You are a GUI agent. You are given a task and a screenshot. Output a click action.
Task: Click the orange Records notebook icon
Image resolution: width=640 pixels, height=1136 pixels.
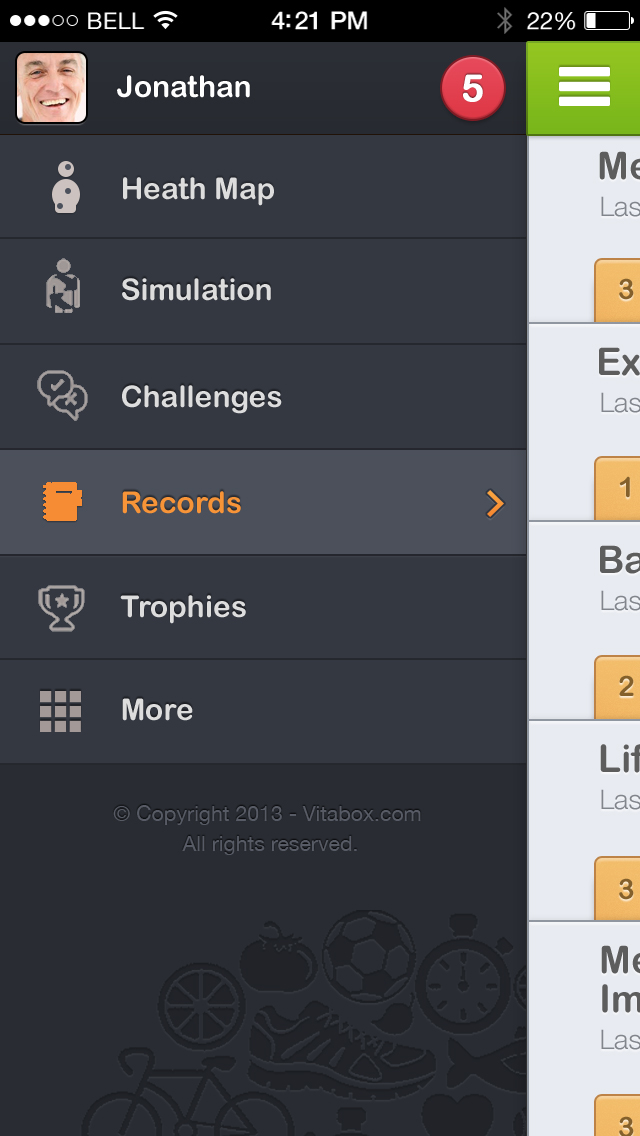62,502
